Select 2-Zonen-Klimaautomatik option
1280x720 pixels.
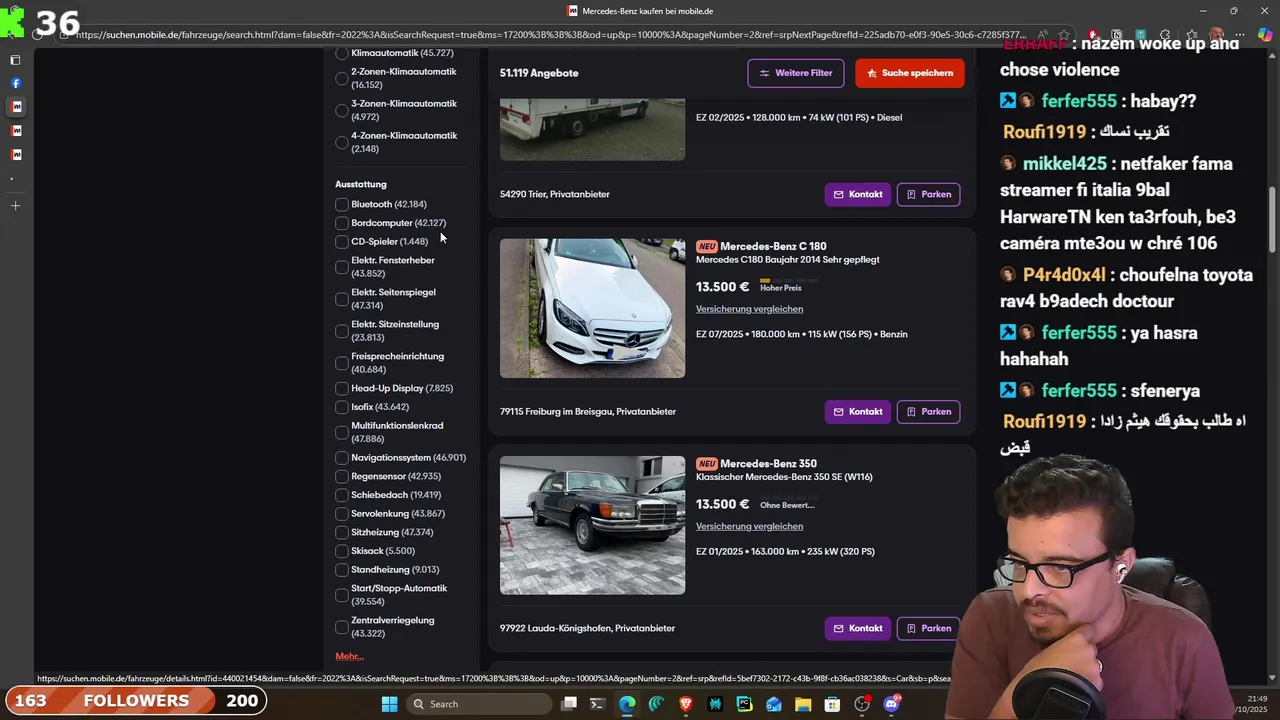point(342,78)
